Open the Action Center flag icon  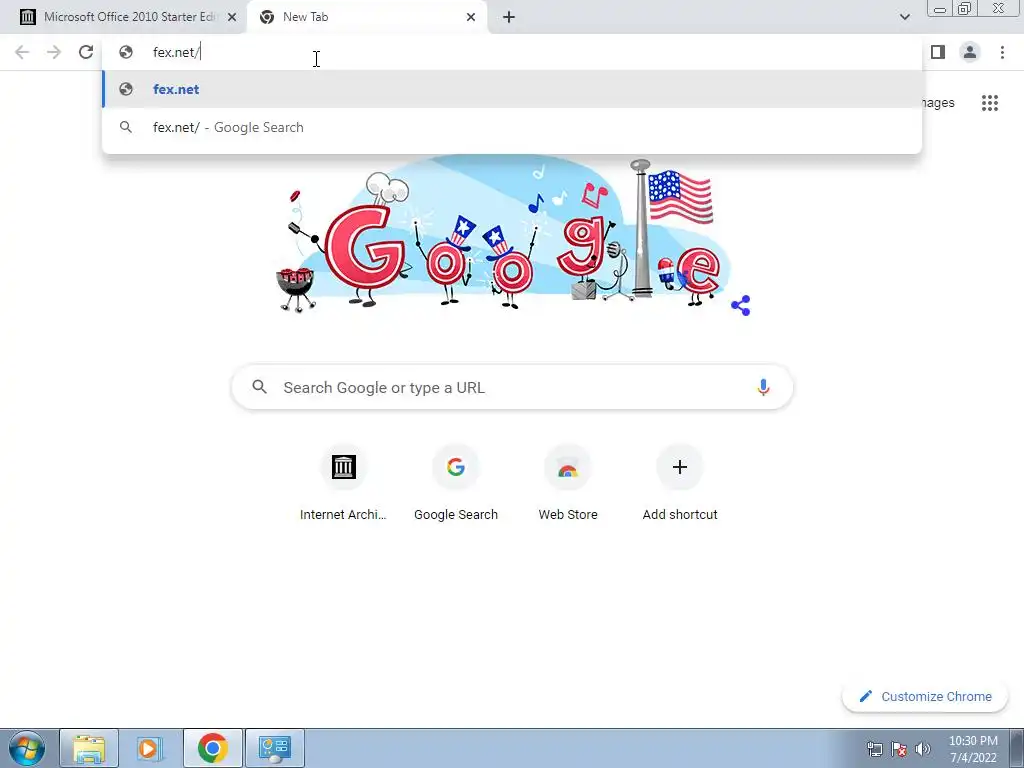pos(899,749)
